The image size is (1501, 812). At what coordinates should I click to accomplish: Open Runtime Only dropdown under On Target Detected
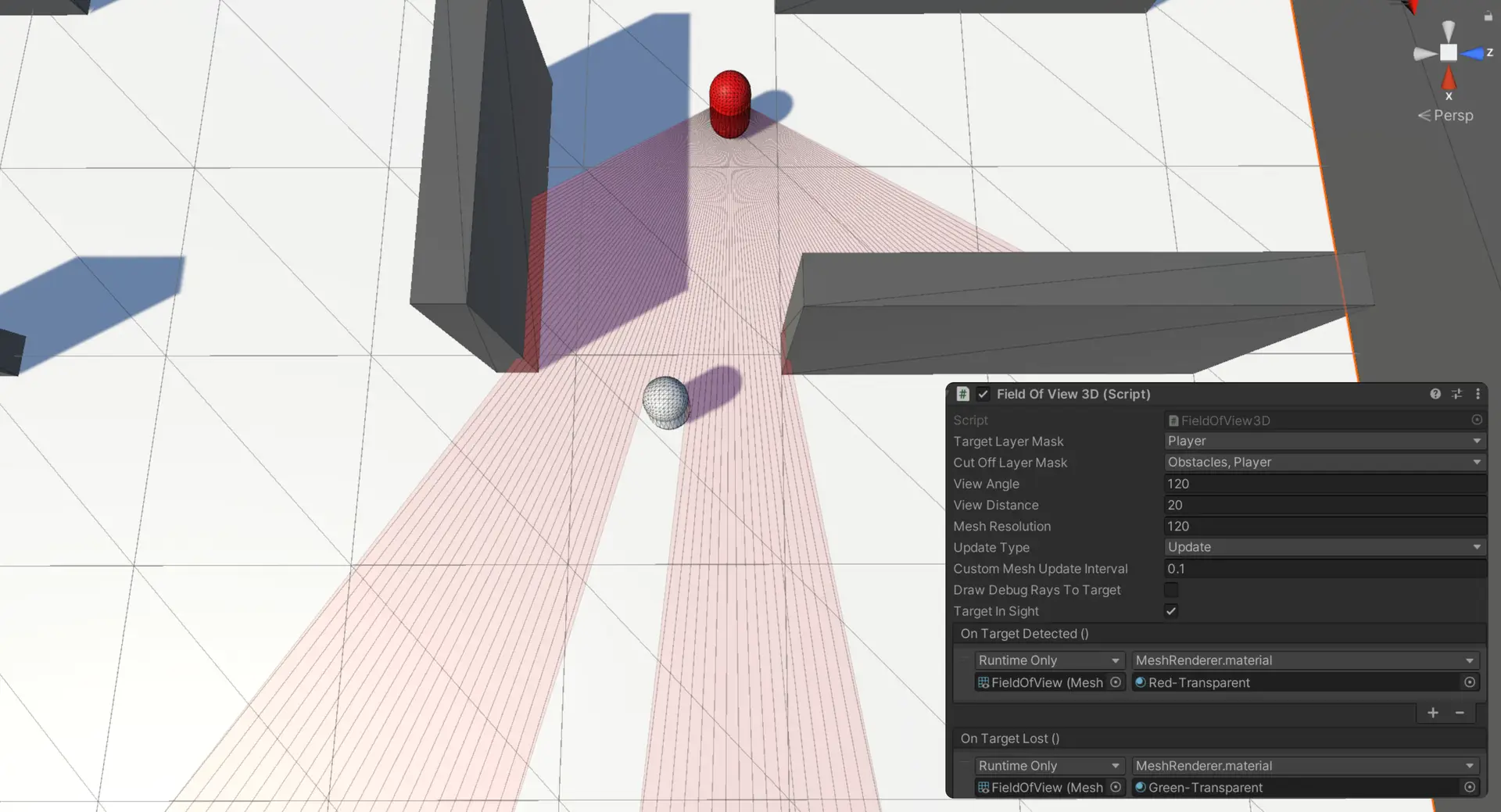pos(1049,661)
